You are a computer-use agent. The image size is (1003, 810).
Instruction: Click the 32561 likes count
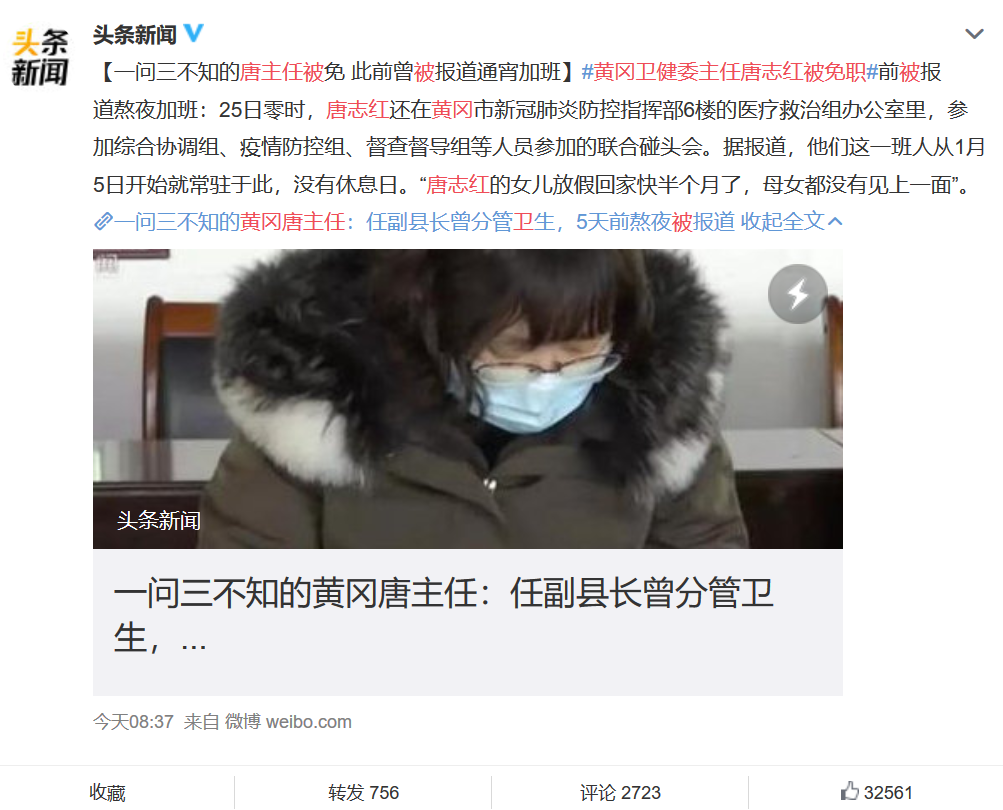point(888,793)
